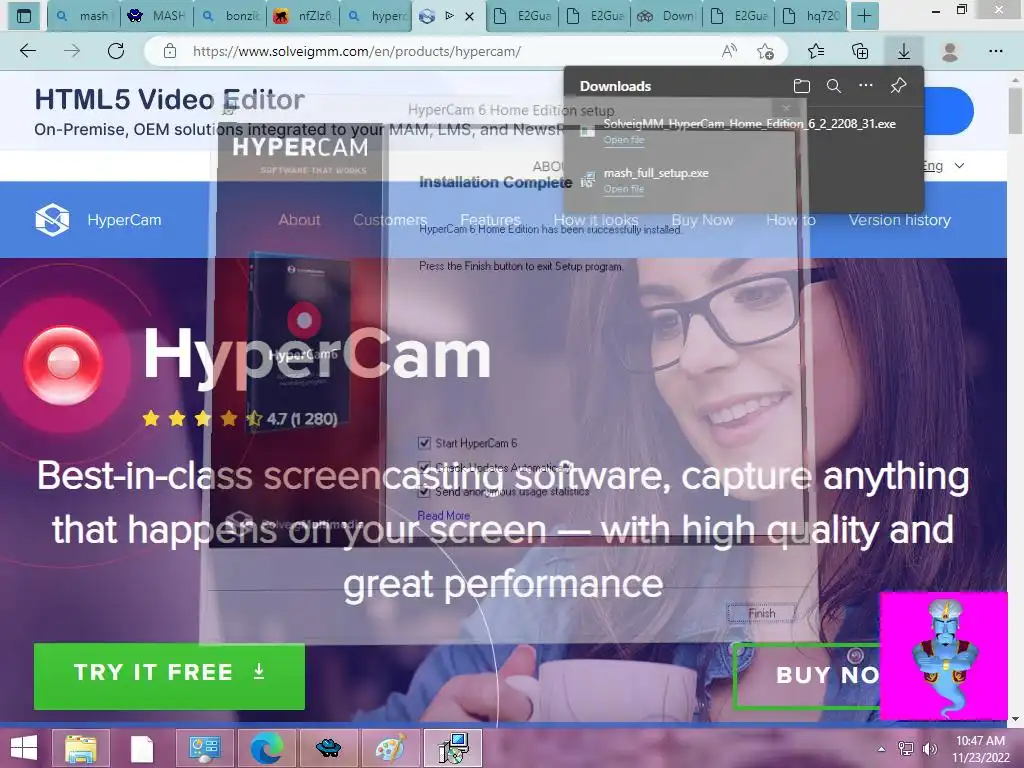The height and width of the screenshot is (768, 1024).
Task: Open file for SolveigMM HyperCam download
Action: click(x=624, y=140)
